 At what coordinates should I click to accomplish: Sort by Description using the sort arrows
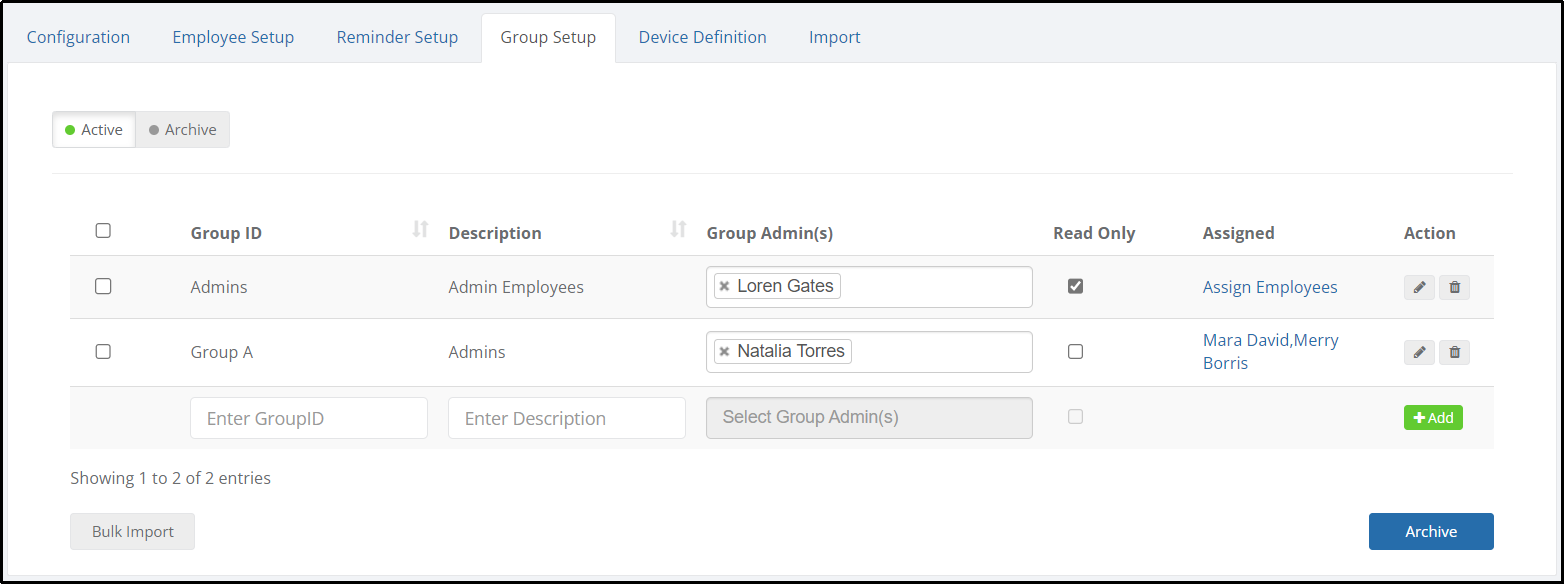[678, 229]
